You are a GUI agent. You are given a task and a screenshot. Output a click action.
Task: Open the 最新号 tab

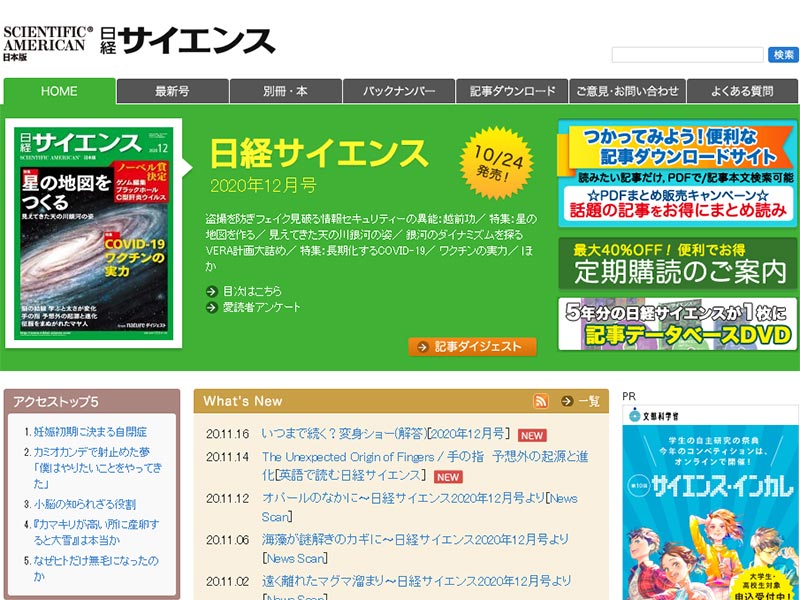[172, 91]
